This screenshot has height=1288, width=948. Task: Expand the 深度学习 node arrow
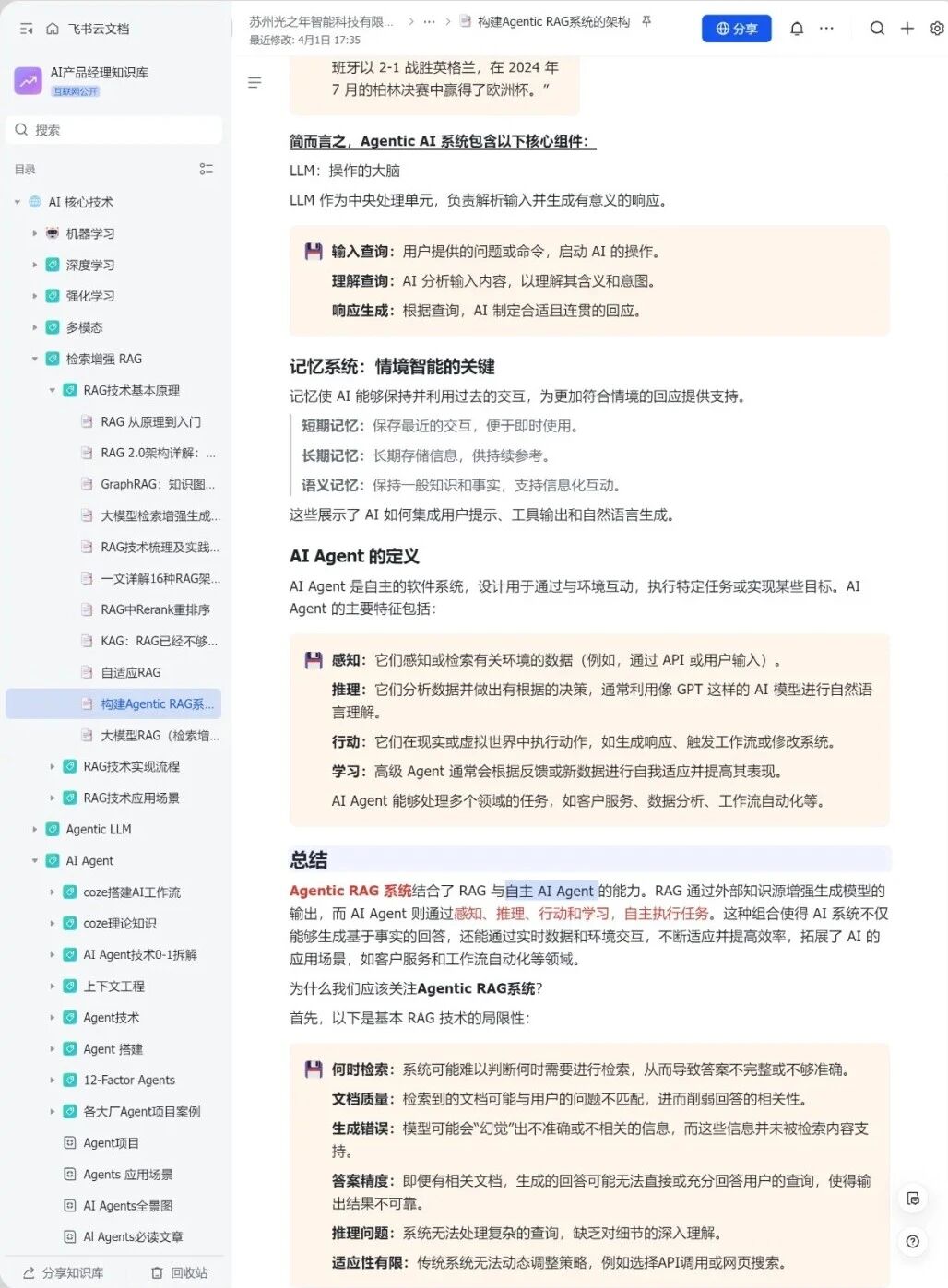click(34, 265)
